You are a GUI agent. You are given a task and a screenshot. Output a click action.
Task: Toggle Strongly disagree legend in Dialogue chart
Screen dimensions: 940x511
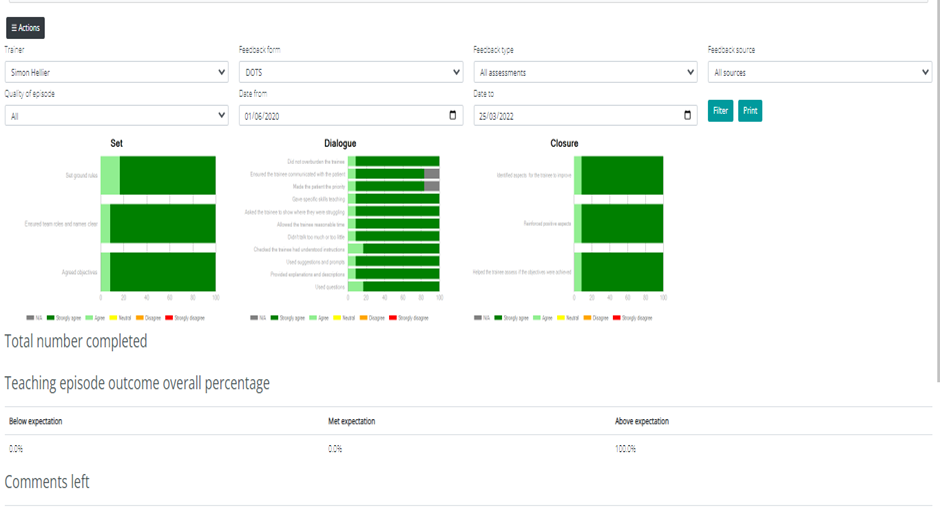point(410,318)
